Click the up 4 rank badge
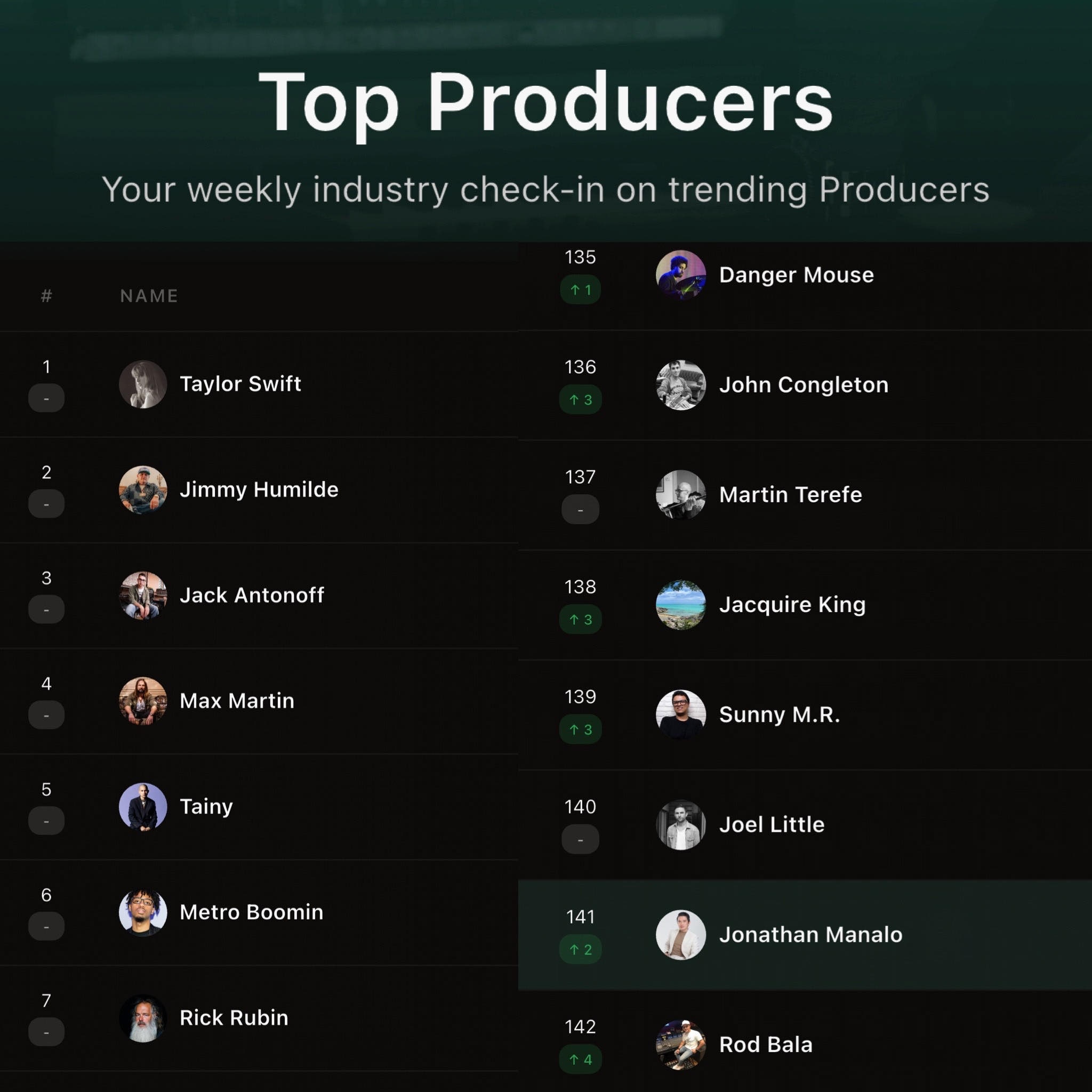1092x1092 pixels. 581,1060
